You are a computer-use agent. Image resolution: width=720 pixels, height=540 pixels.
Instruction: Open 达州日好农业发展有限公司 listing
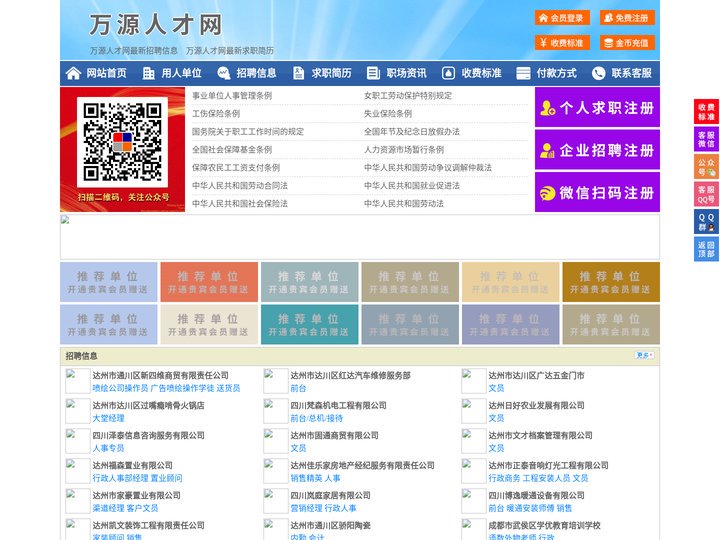click(536, 405)
